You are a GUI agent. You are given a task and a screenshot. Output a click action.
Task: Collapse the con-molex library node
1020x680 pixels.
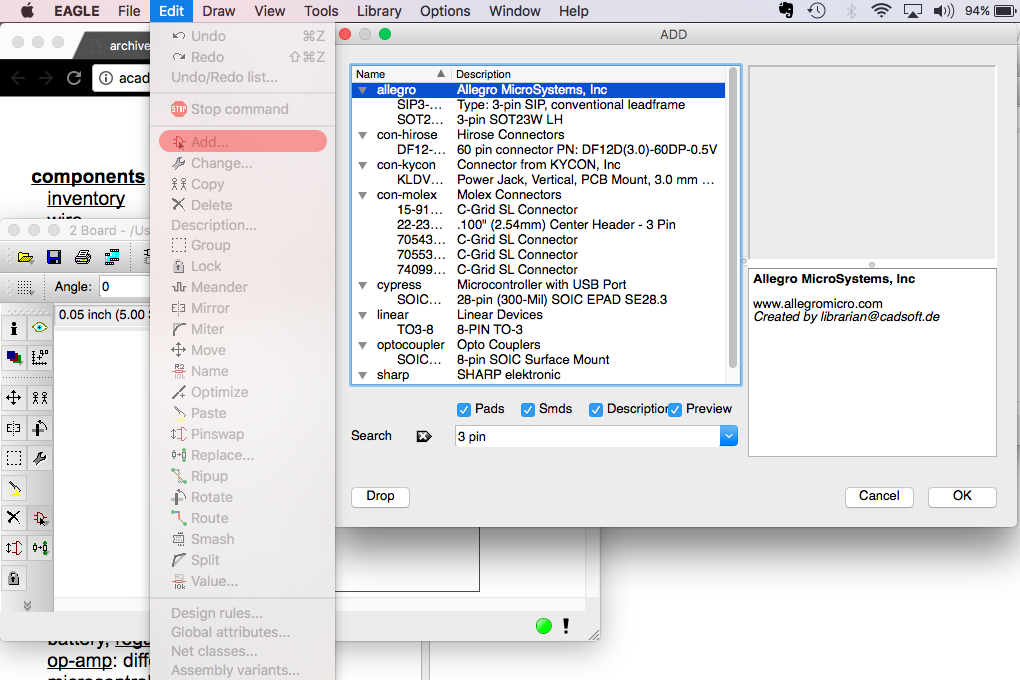point(362,195)
